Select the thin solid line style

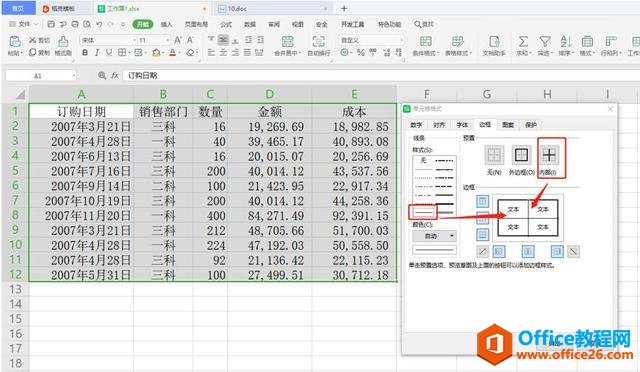coord(423,212)
